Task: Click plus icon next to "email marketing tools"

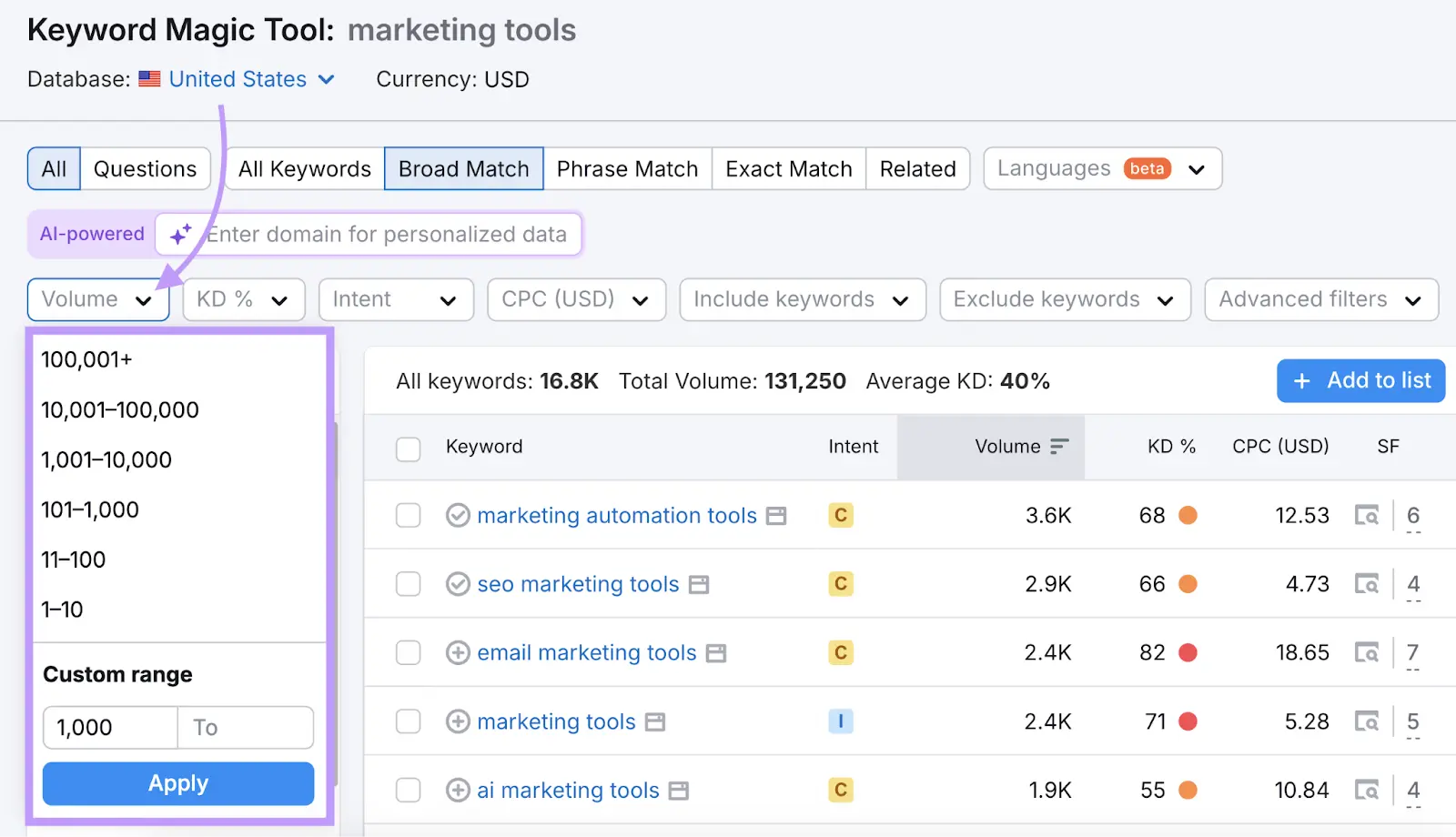Action: 458,652
